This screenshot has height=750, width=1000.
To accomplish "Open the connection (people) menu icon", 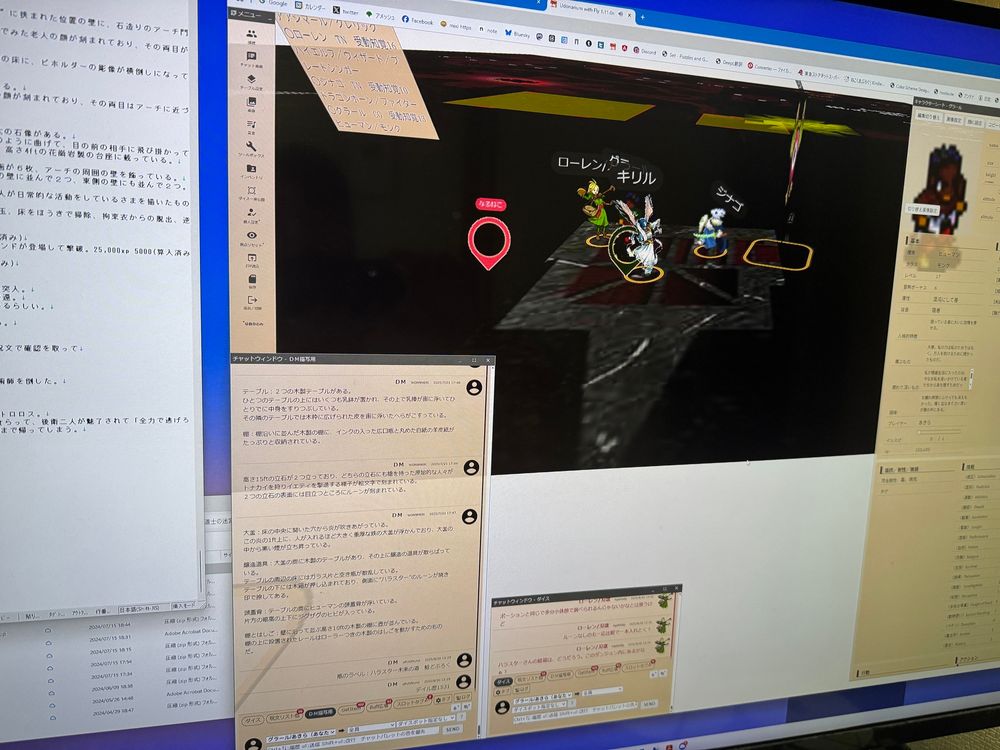I will [252, 34].
